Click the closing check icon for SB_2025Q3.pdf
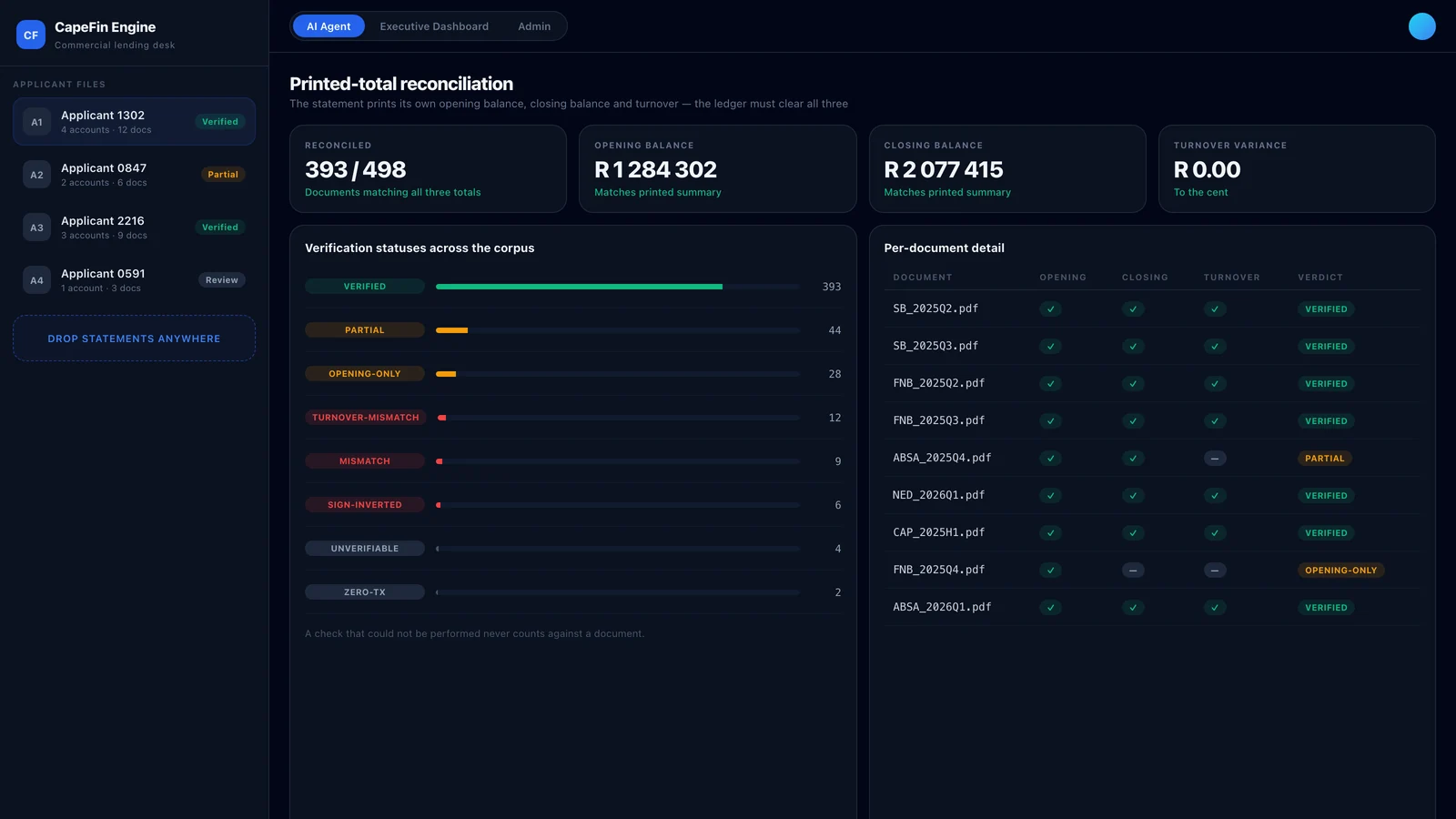Screen dimensions: 1456x819 point(1133,347)
